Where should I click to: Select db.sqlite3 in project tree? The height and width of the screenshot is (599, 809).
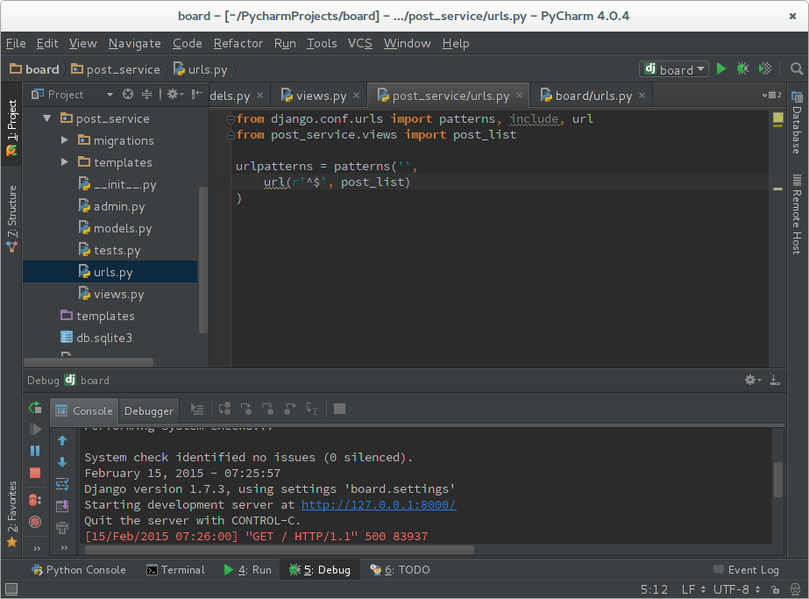[96, 337]
